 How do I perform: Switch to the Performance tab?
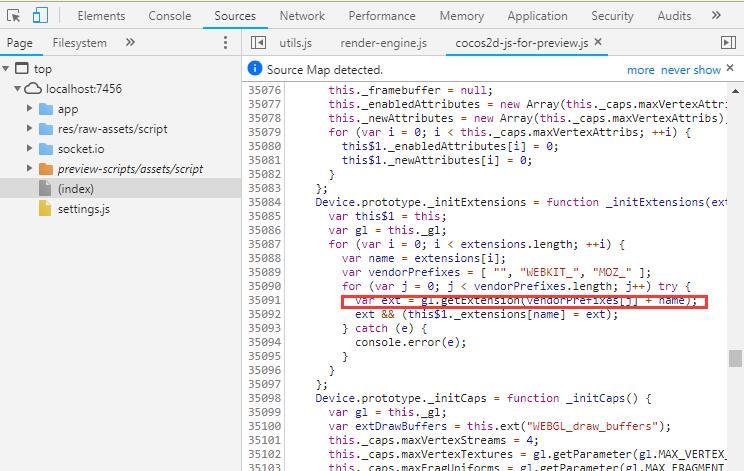(x=382, y=16)
